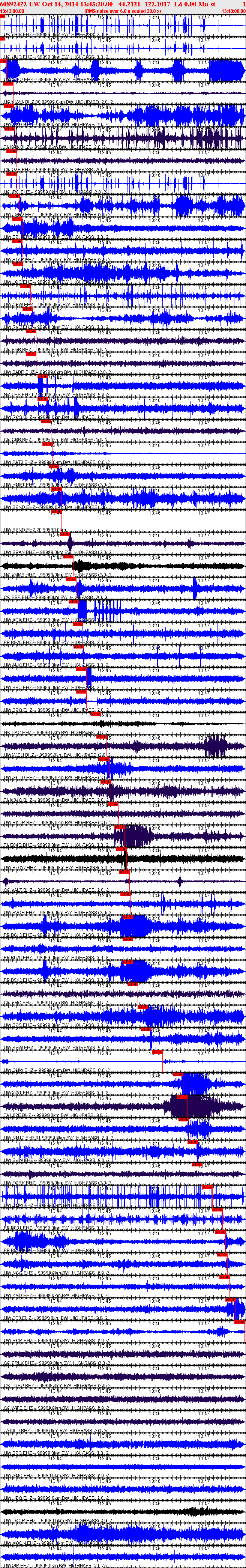Select the UO FRIS EHZ station label
The width and height of the screenshot is (246, 1568).
pos(57,35)
